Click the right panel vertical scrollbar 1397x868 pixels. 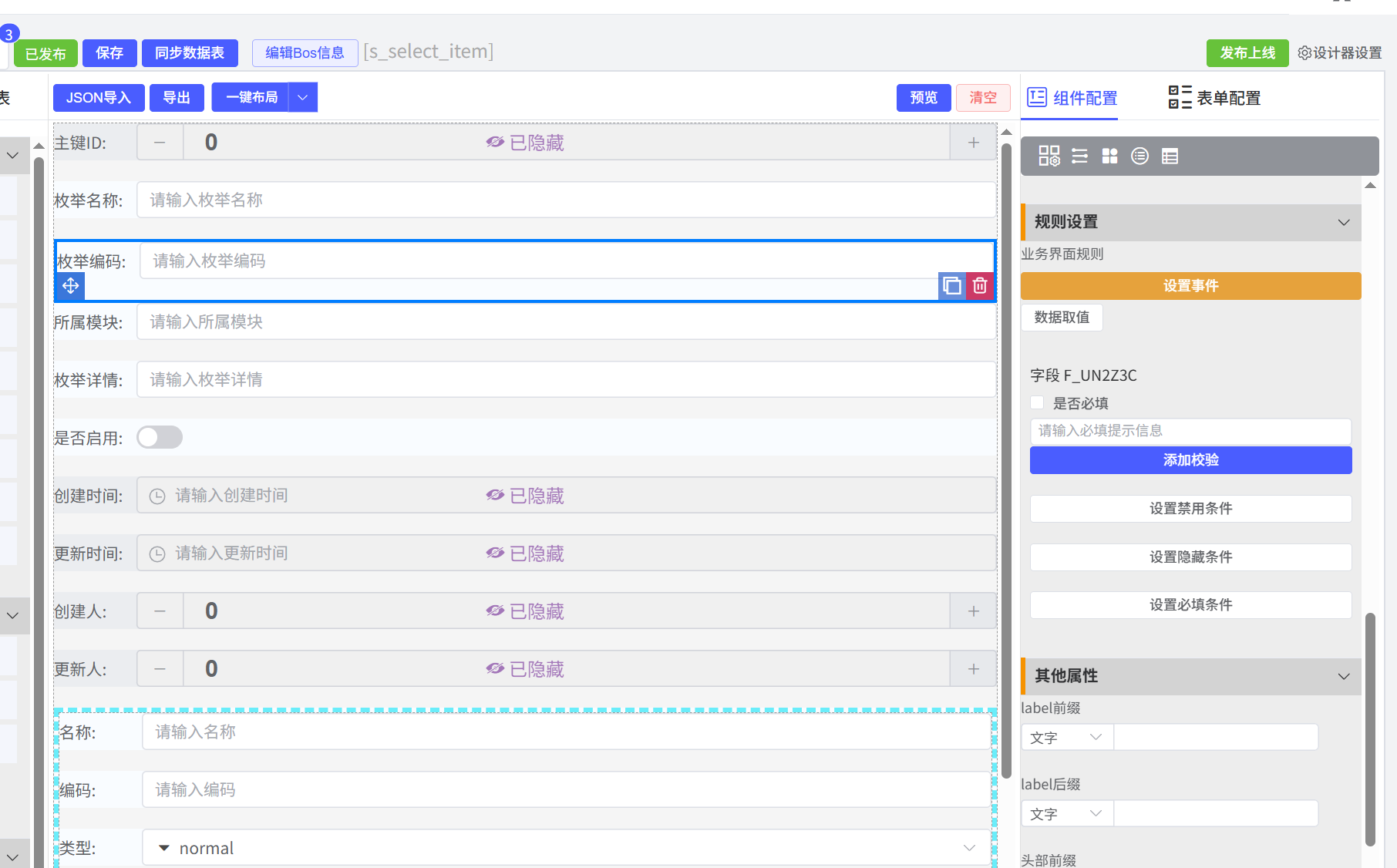click(x=1370, y=728)
